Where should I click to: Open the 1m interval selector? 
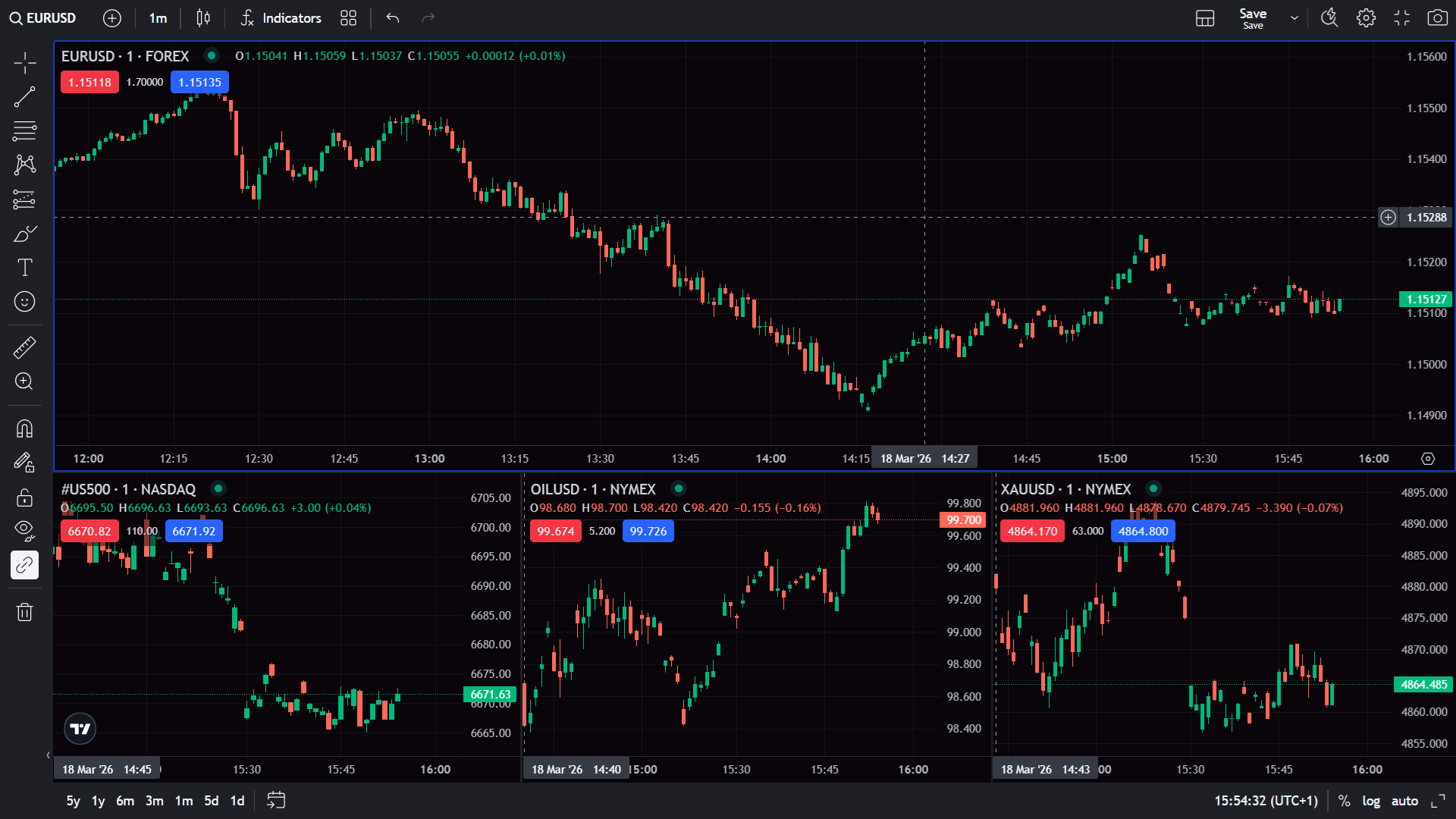[x=158, y=18]
